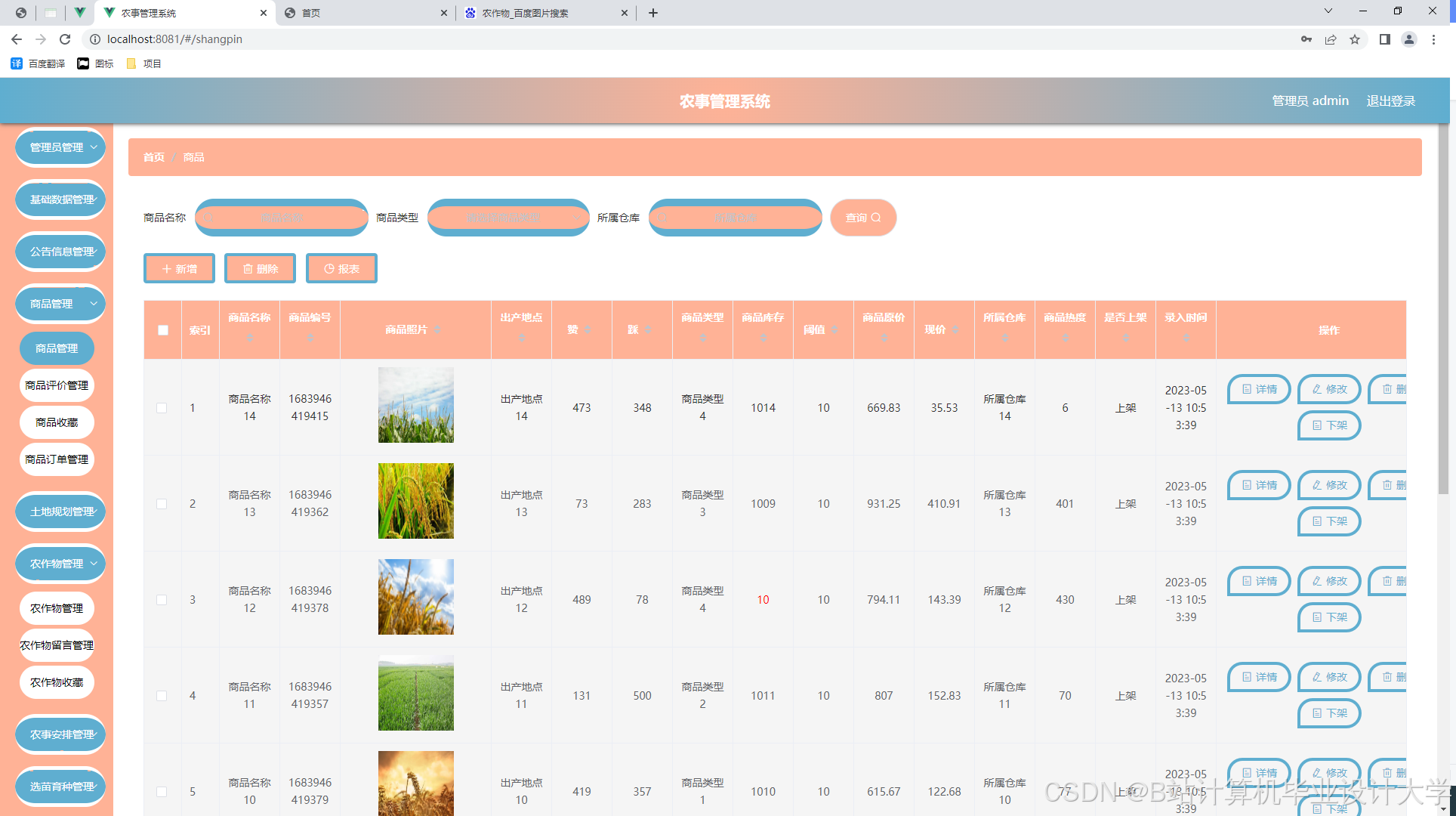Viewport: 1456px width, 816px height.
Task: Collapse 农作物管理 sidebar group
Action: (60, 564)
